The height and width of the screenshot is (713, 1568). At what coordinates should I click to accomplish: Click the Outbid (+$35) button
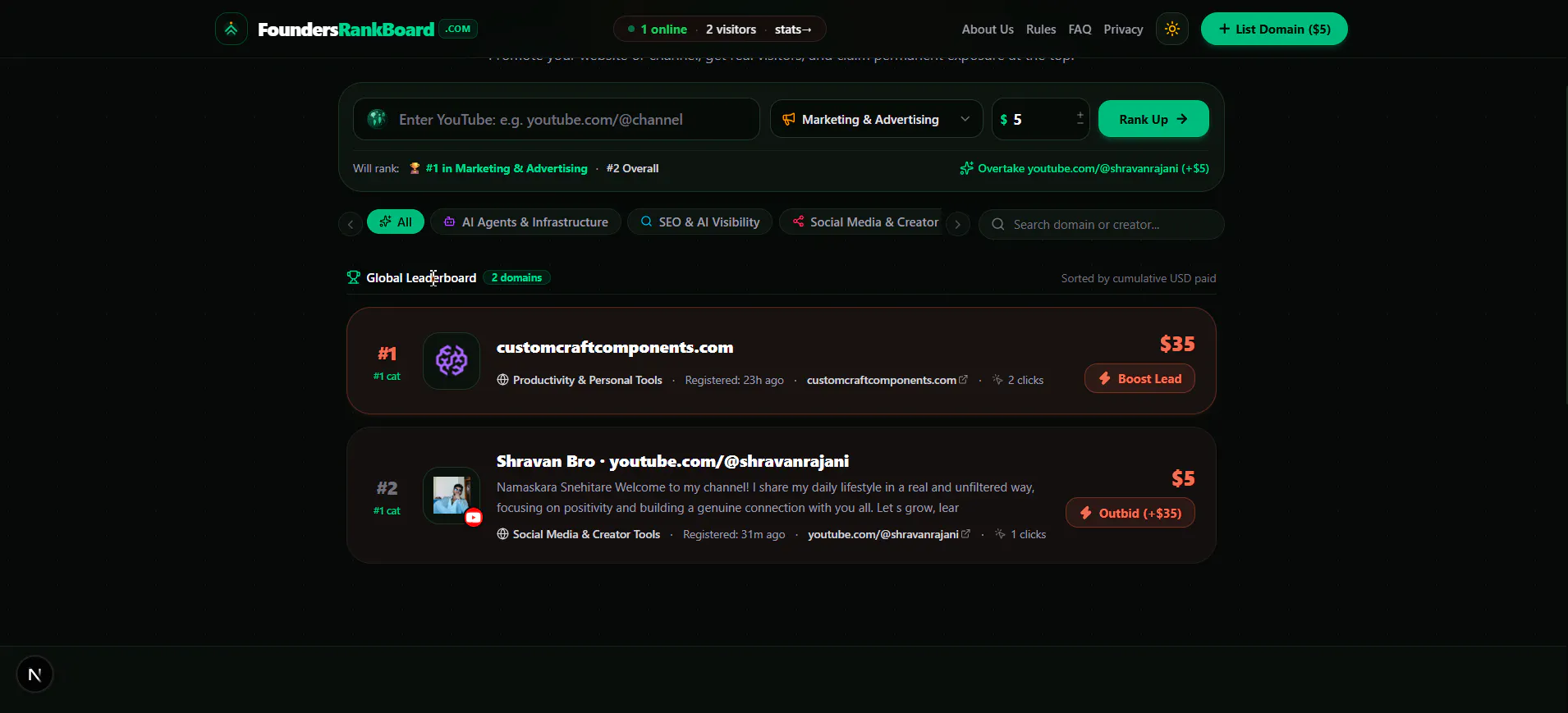coord(1130,513)
